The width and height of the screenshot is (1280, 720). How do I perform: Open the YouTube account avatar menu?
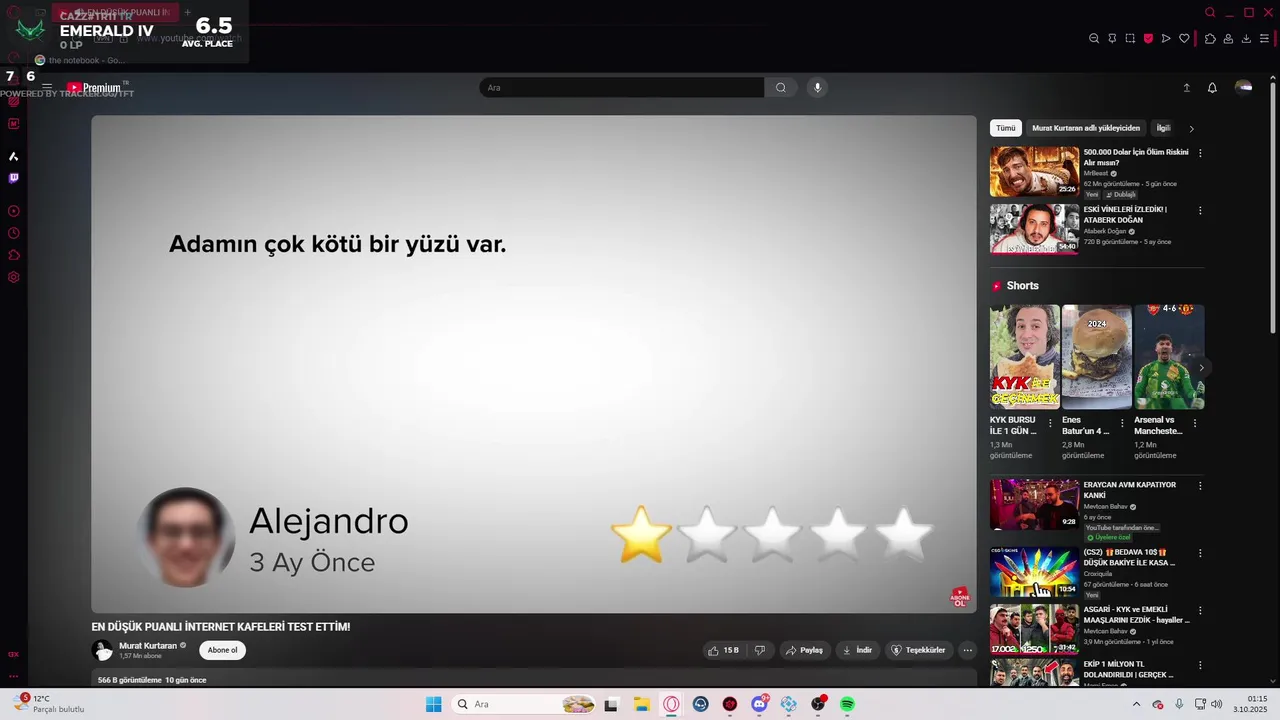pyautogui.click(x=1243, y=87)
